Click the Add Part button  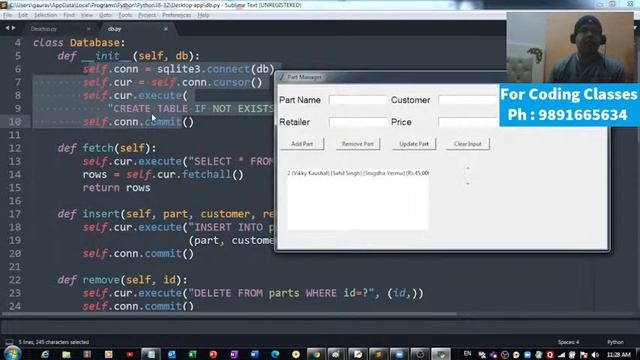[x=302, y=144]
